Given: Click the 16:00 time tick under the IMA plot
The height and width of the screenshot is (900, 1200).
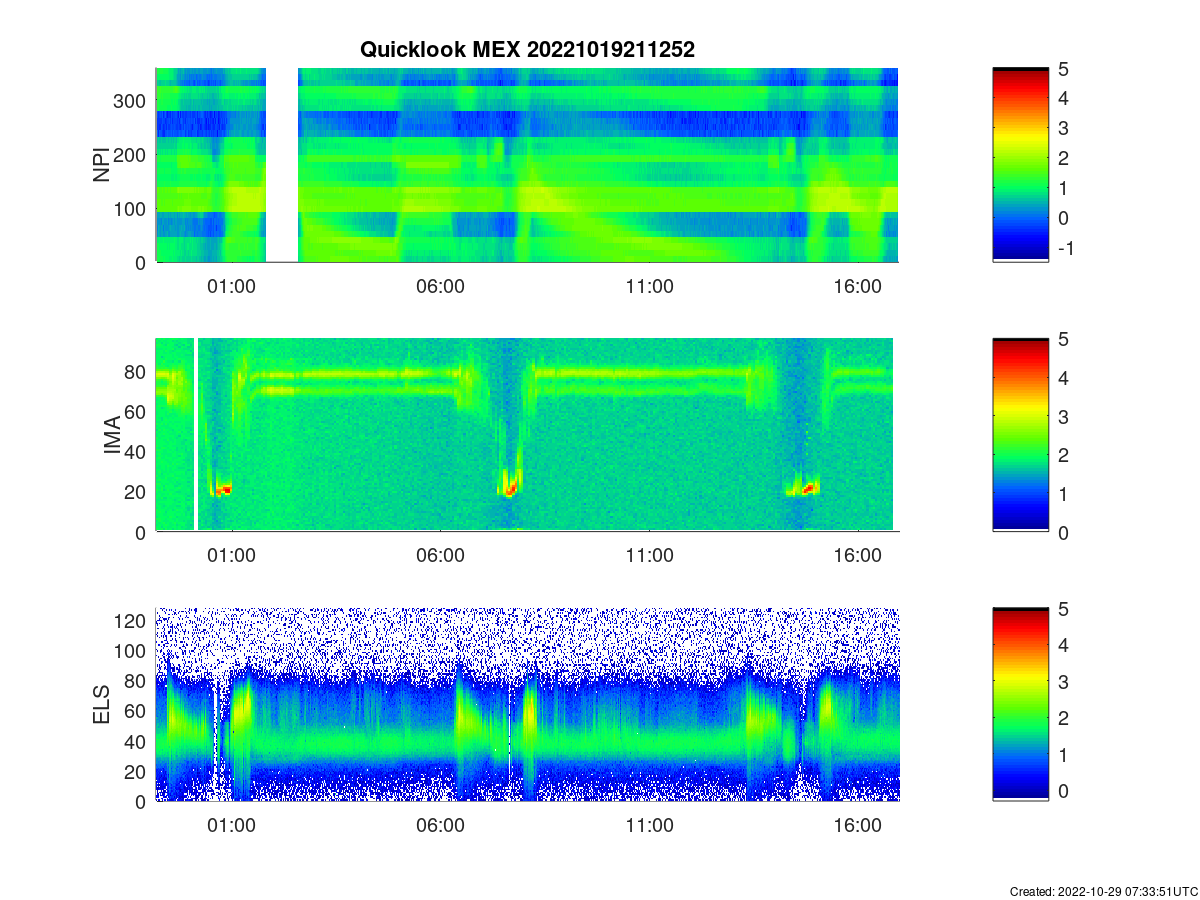Looking at the screenshot, I should click(857, 556).
